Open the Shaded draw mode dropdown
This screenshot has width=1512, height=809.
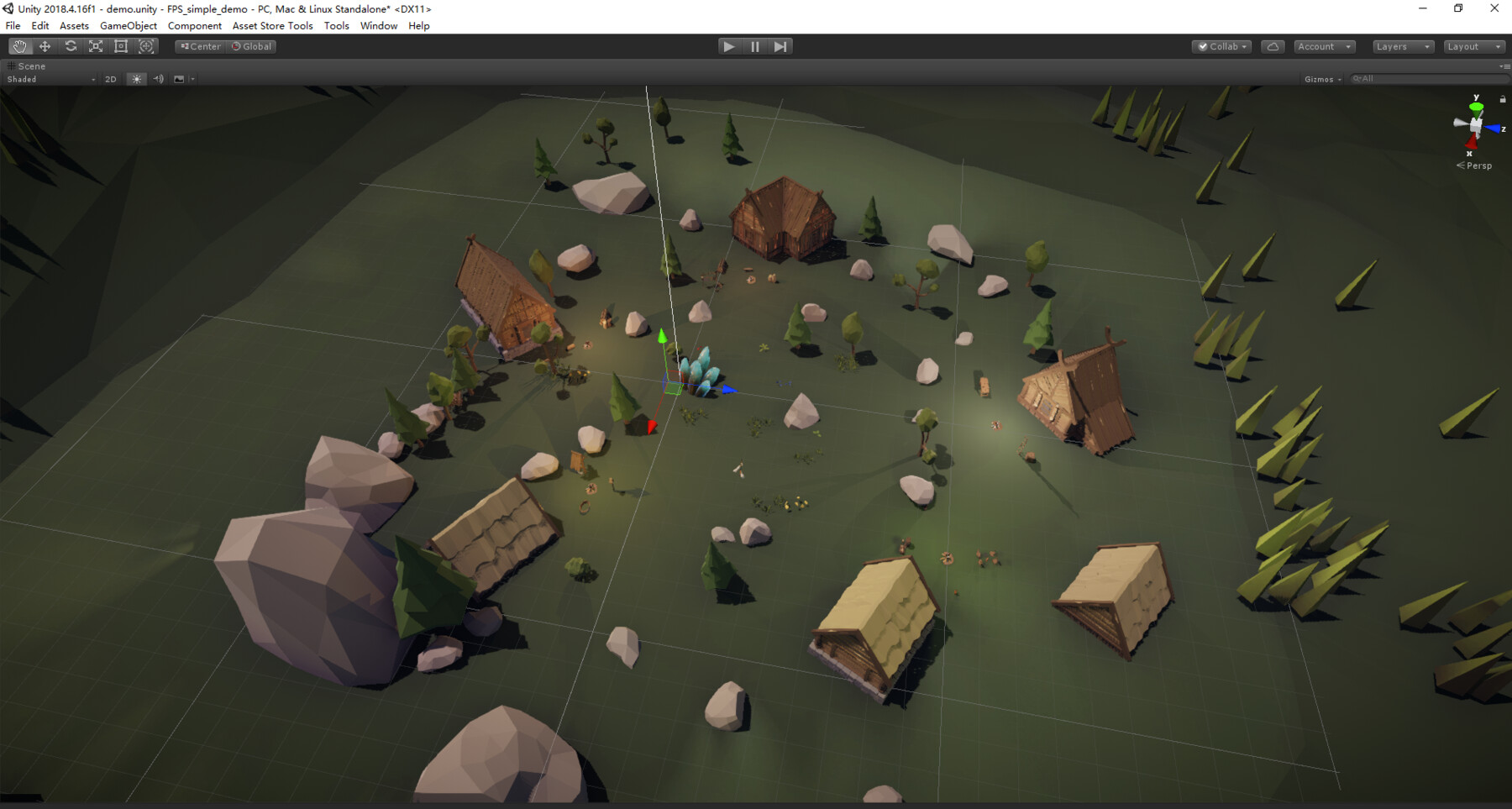coord(46,78)
